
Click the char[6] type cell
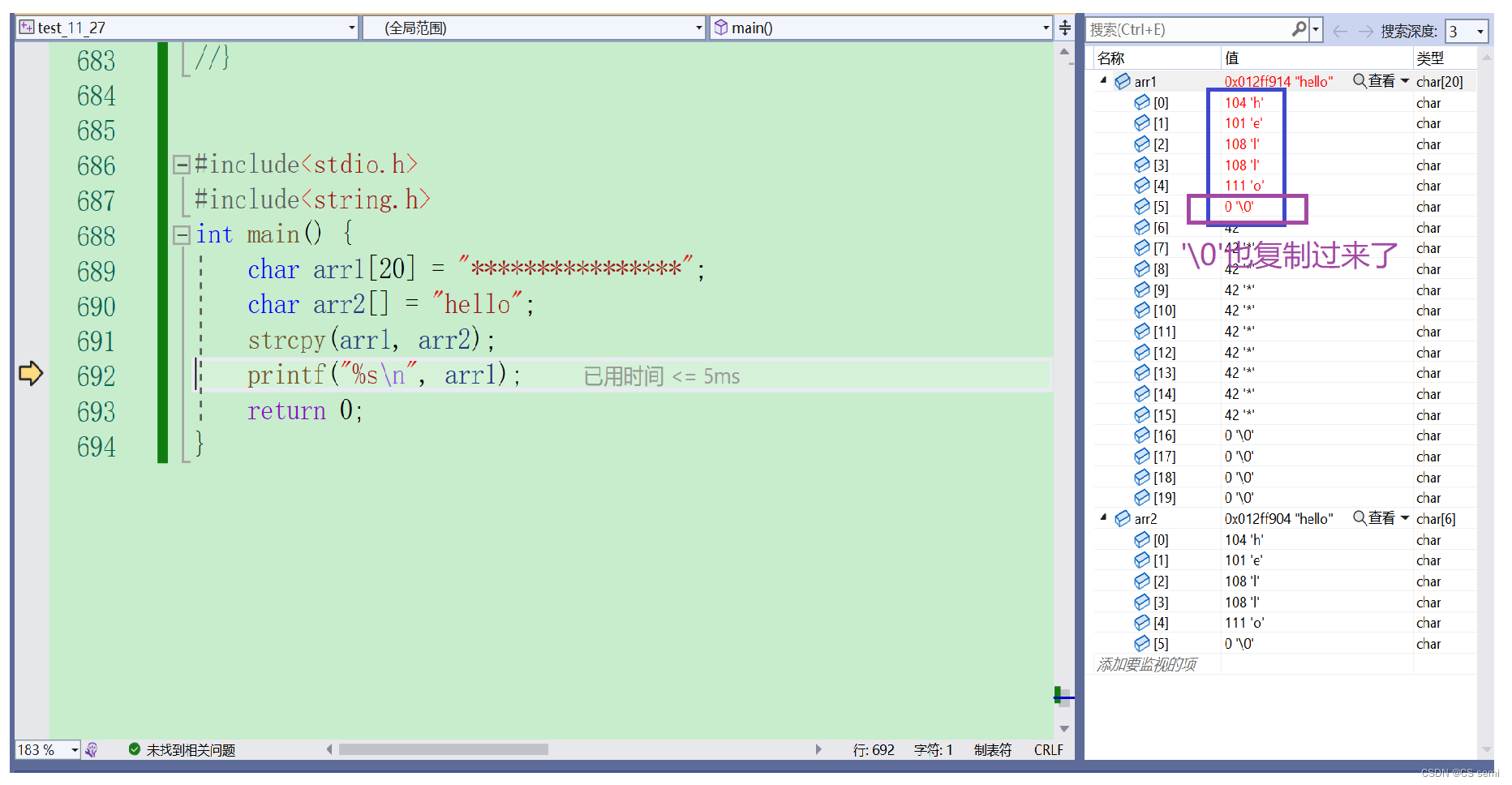1436,519
